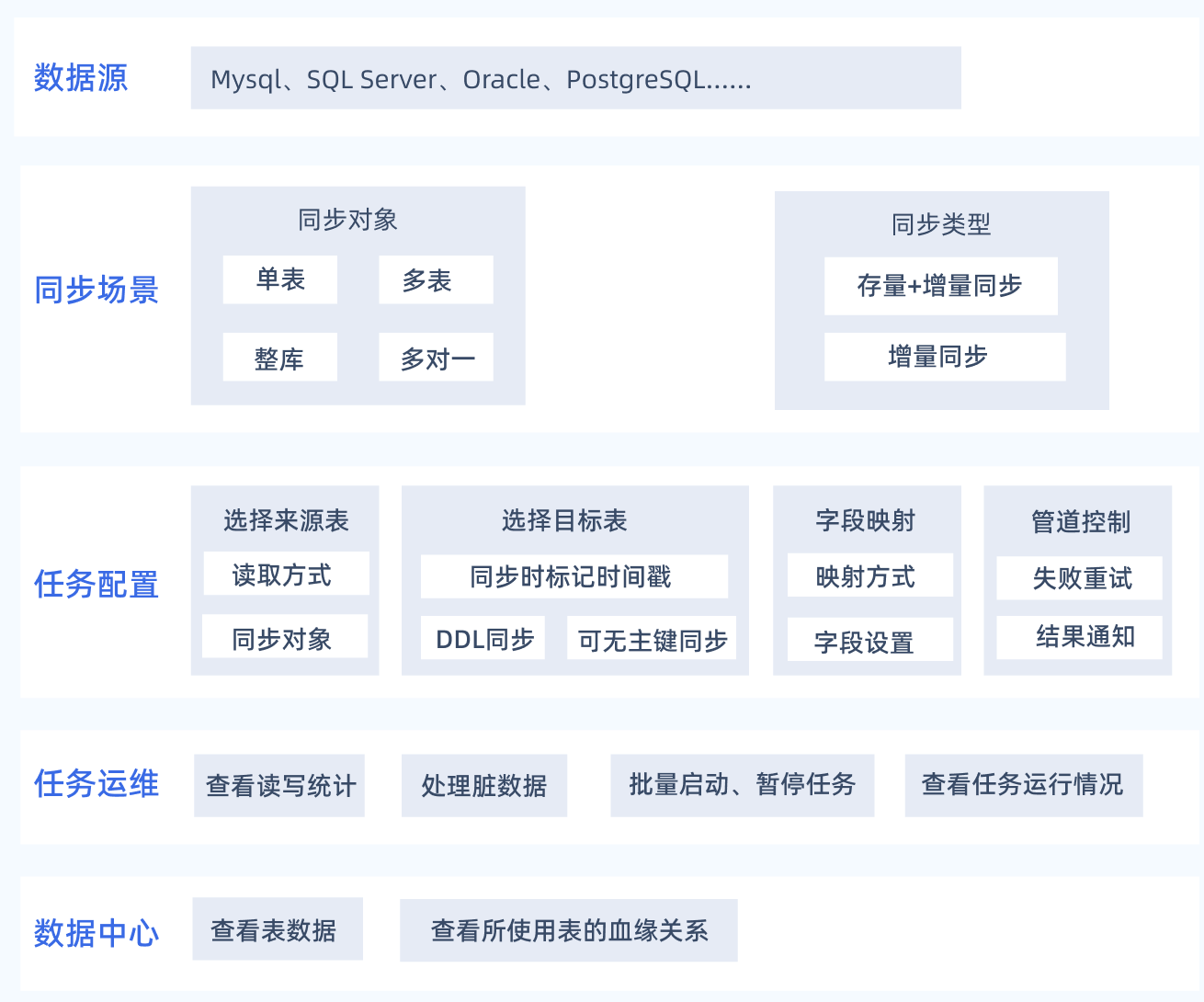Click the 同步场景 section heading

tap(97, 290)
